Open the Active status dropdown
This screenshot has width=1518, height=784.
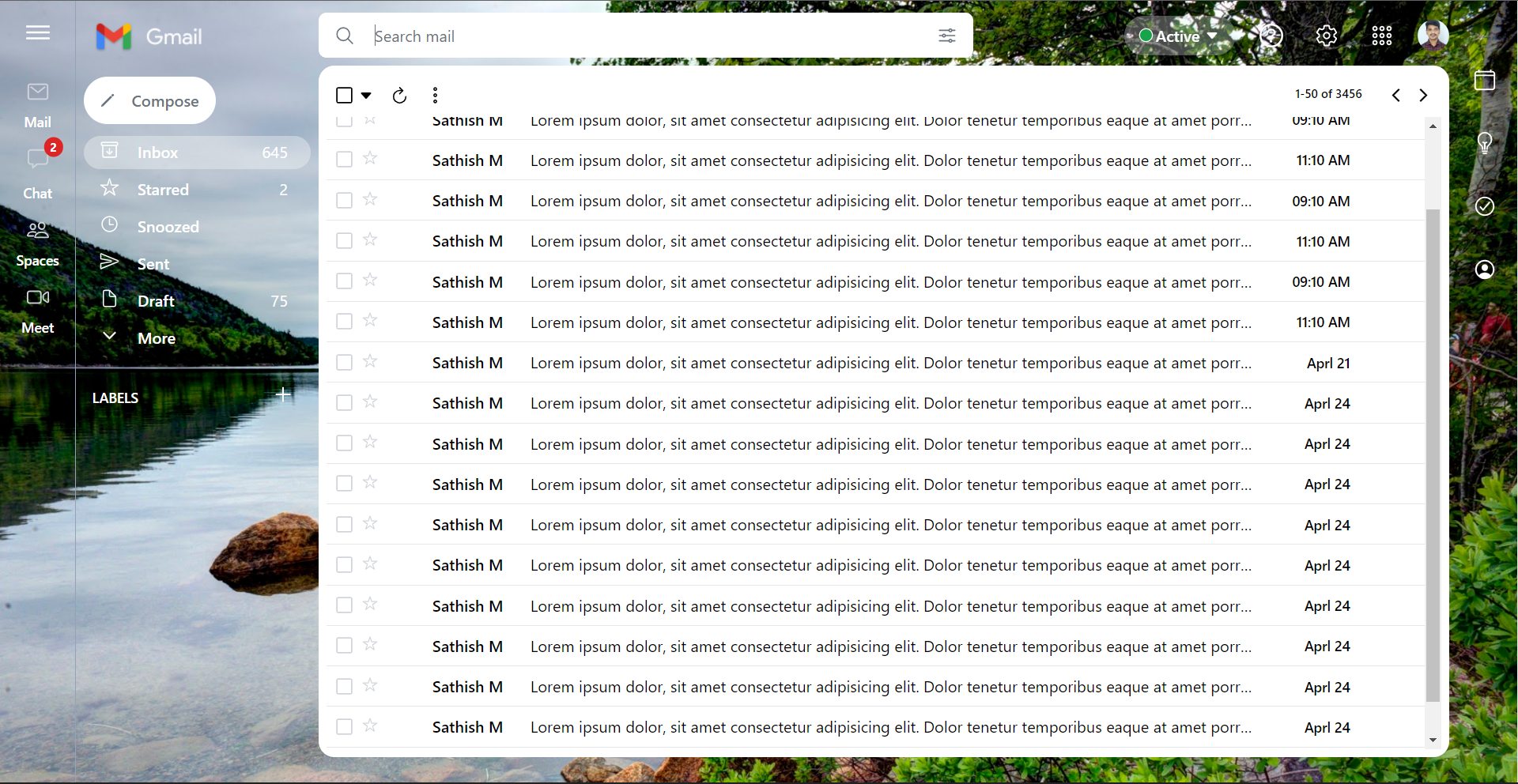(1177, 36)
